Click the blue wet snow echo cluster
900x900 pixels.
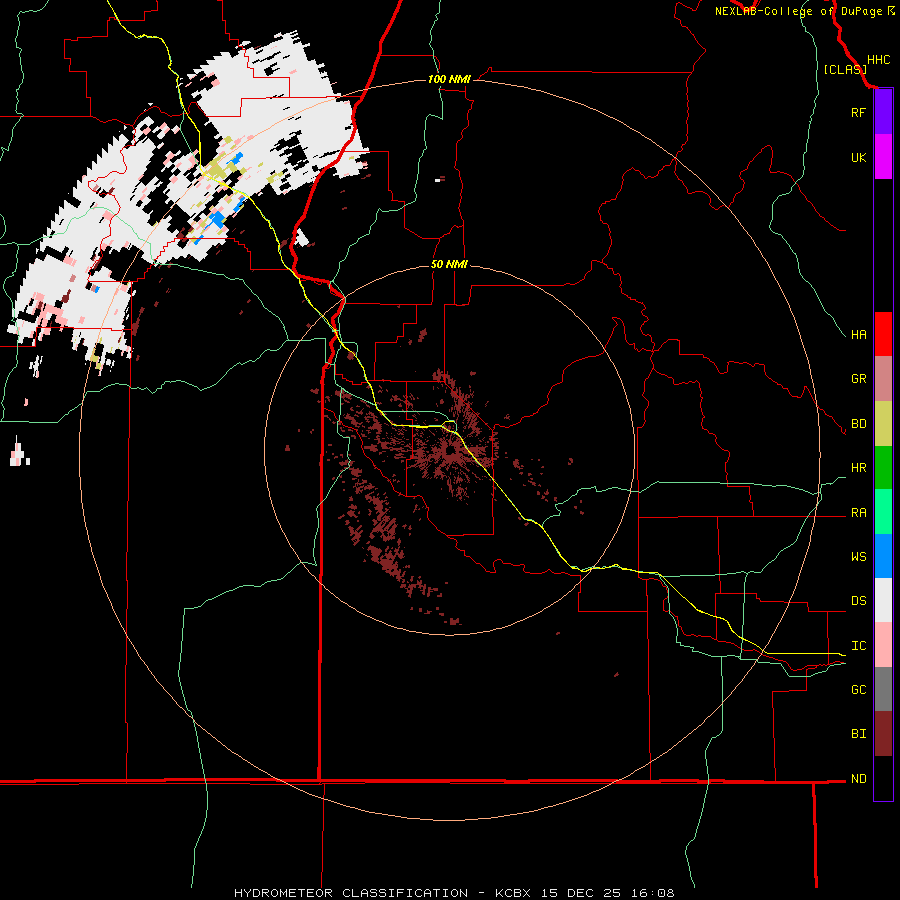click(218, 219)
